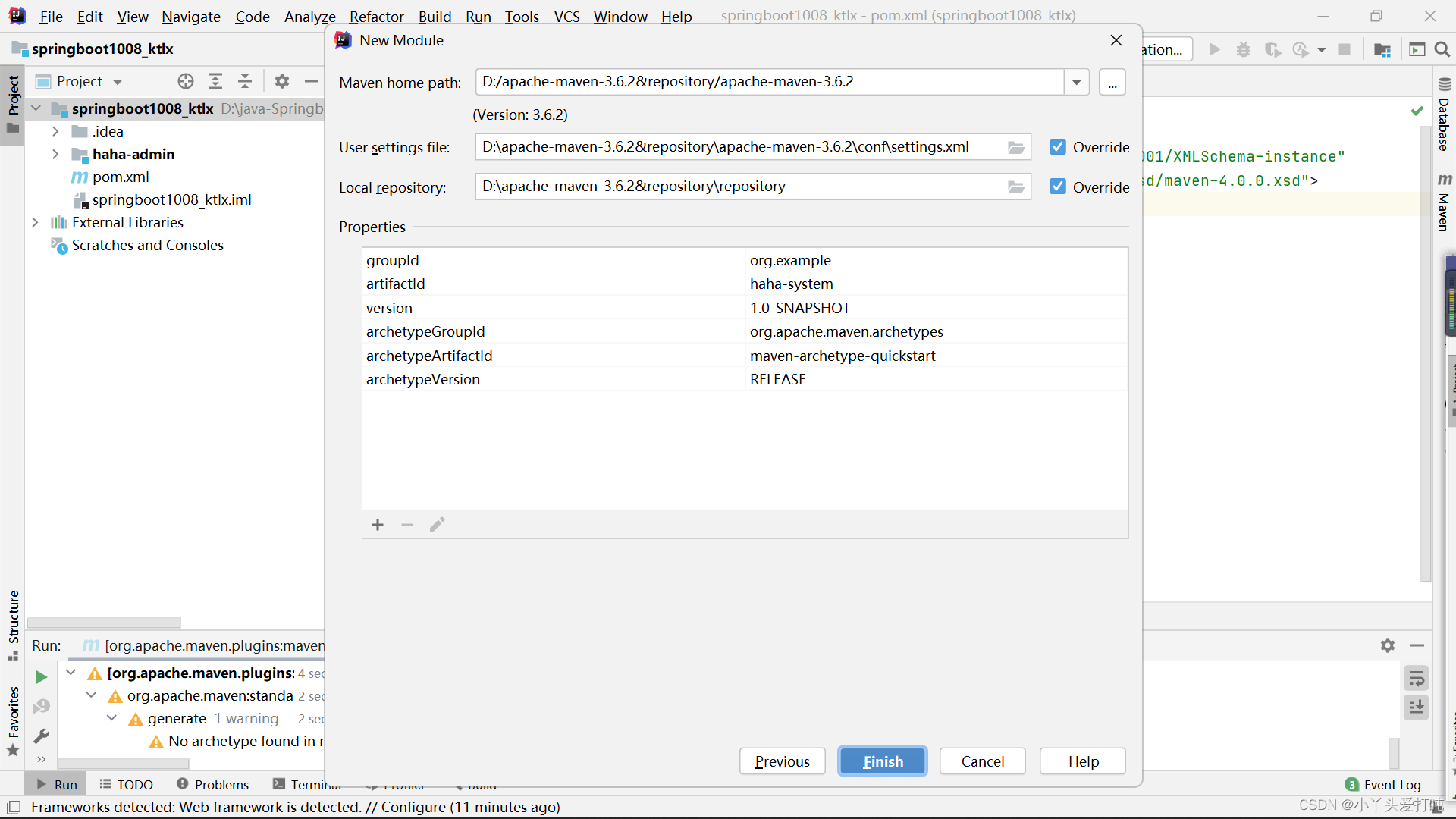Open the View menu
Image resolution: width=1456 pixels, height=819 pixels.
click(x=131, y=16)
